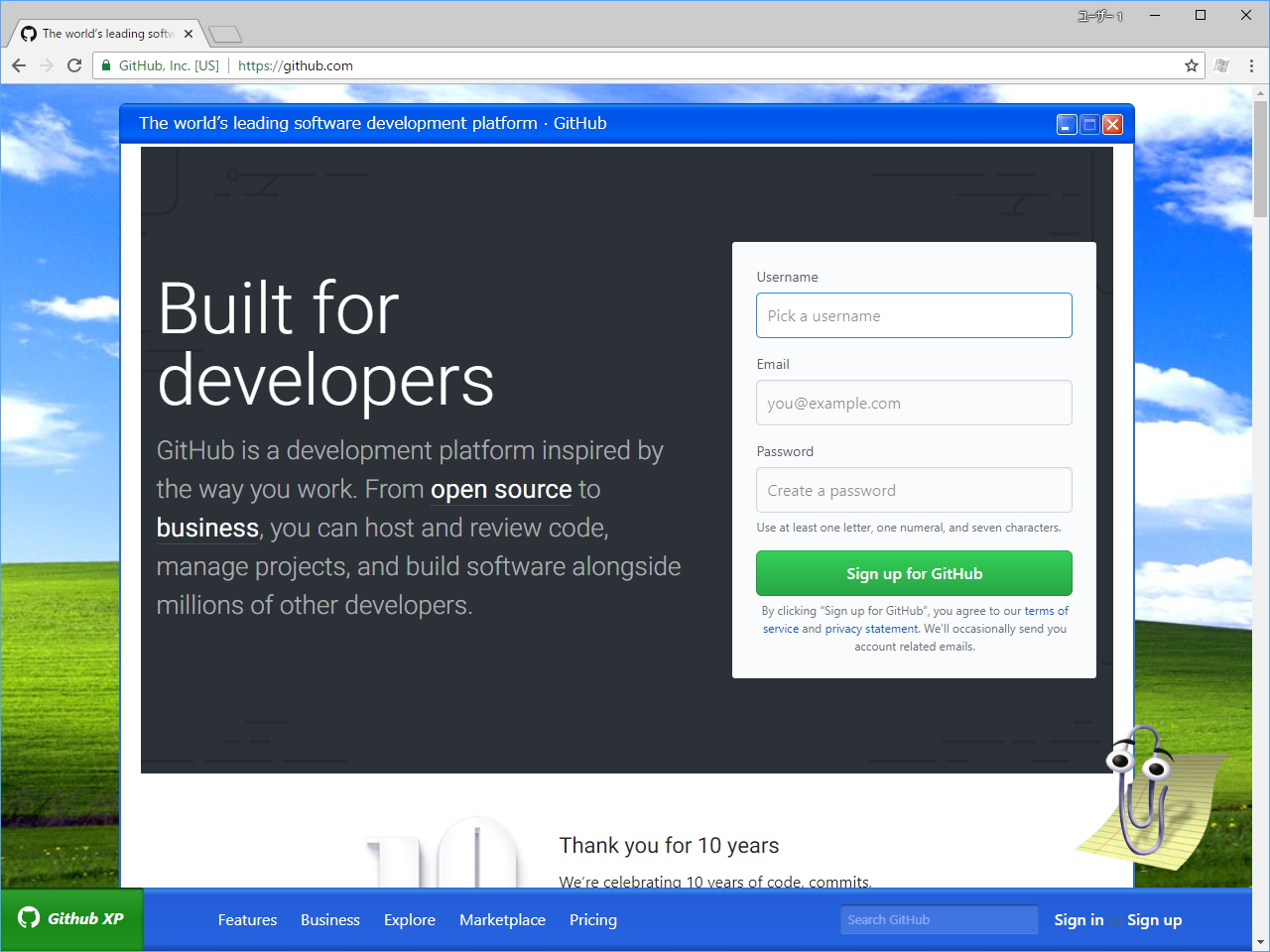Click the Sign in link

(1079, 920)
